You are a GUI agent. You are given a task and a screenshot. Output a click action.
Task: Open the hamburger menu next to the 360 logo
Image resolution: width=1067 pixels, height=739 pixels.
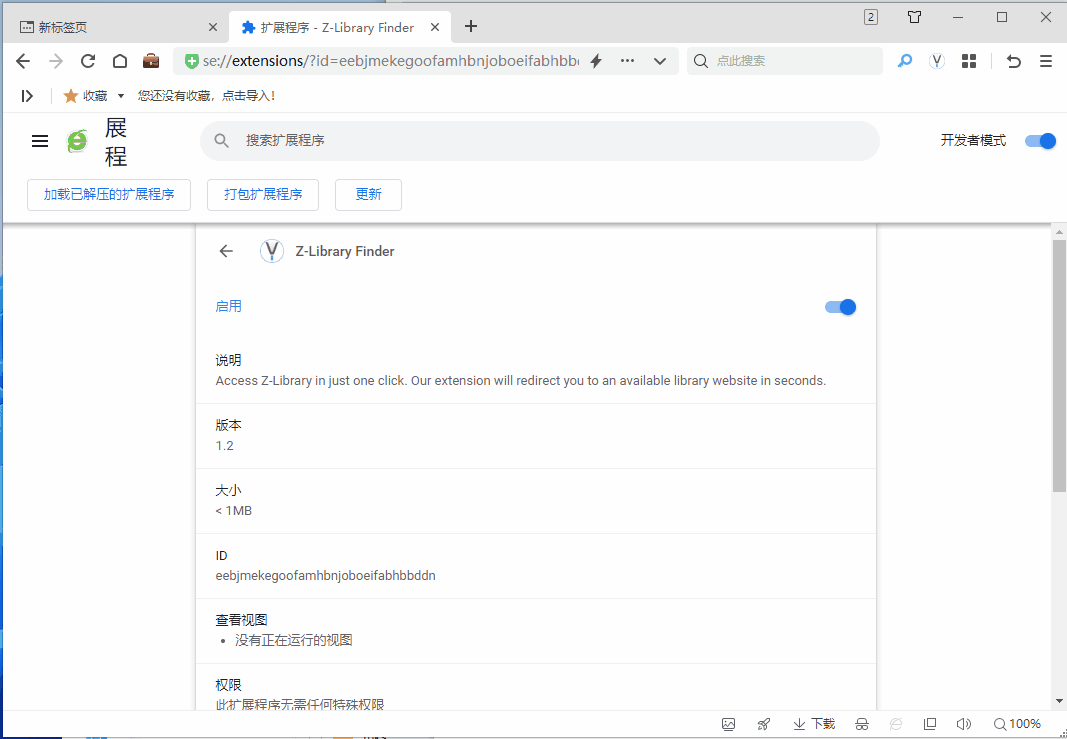40,141
